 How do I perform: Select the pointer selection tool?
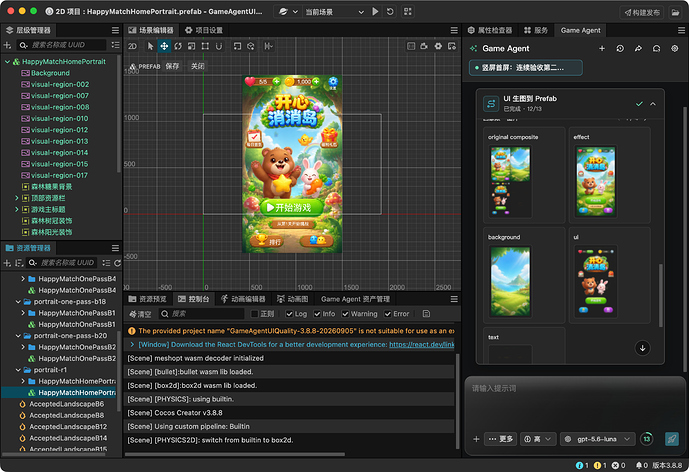pyautogui.click(x=150, y=46)
